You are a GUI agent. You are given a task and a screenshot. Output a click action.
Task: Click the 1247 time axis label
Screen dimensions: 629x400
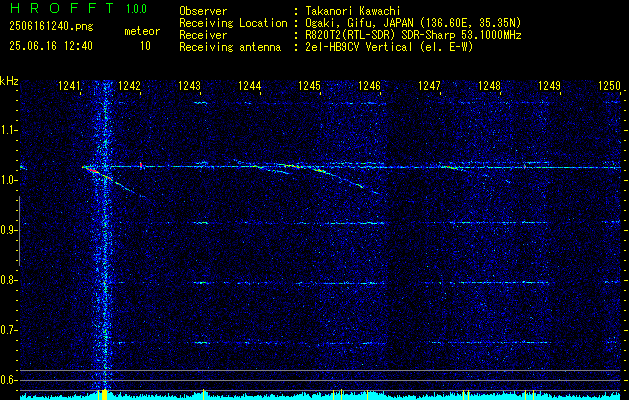(x=430, y=85)
